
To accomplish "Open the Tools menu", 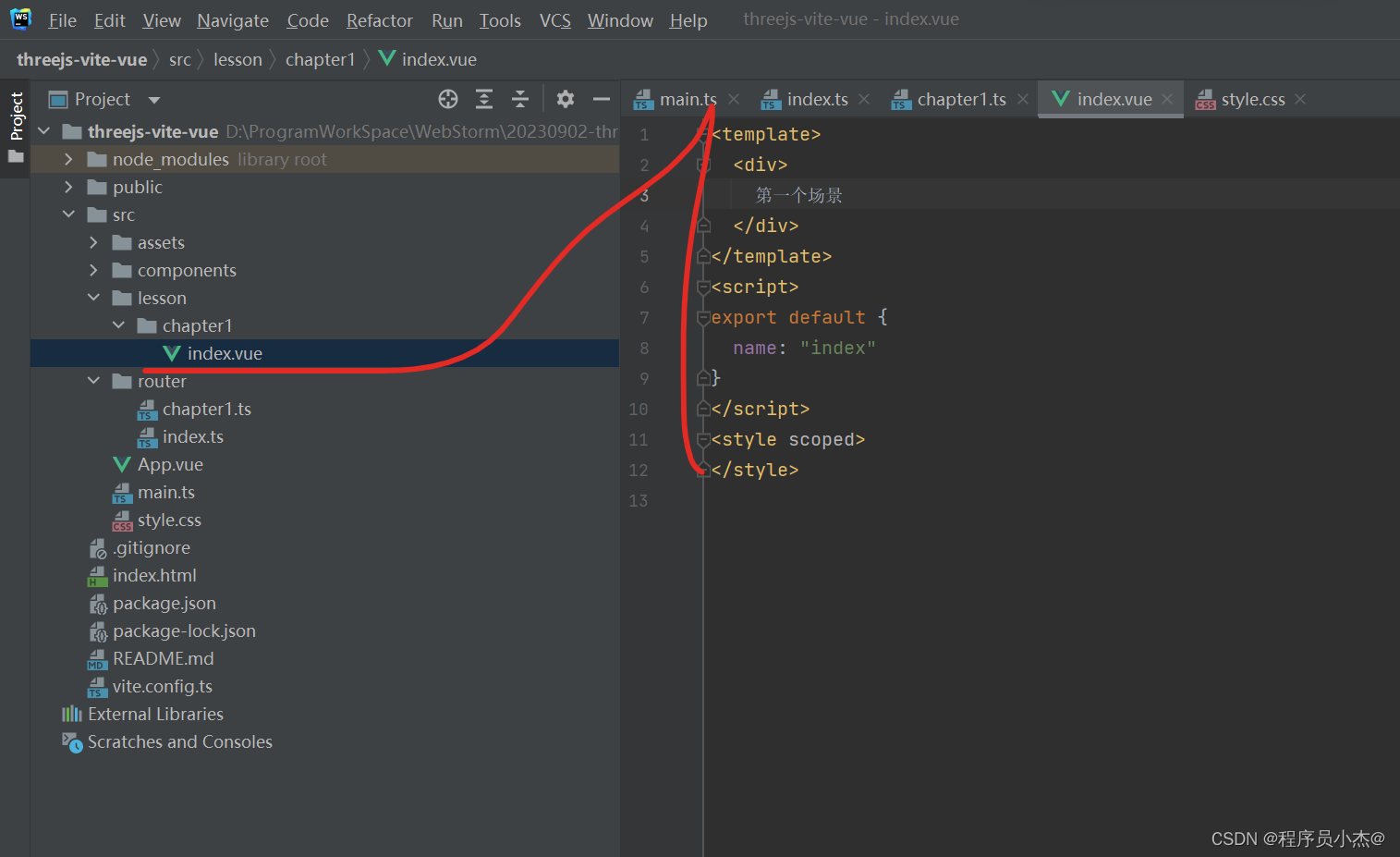I will (500, 20).
